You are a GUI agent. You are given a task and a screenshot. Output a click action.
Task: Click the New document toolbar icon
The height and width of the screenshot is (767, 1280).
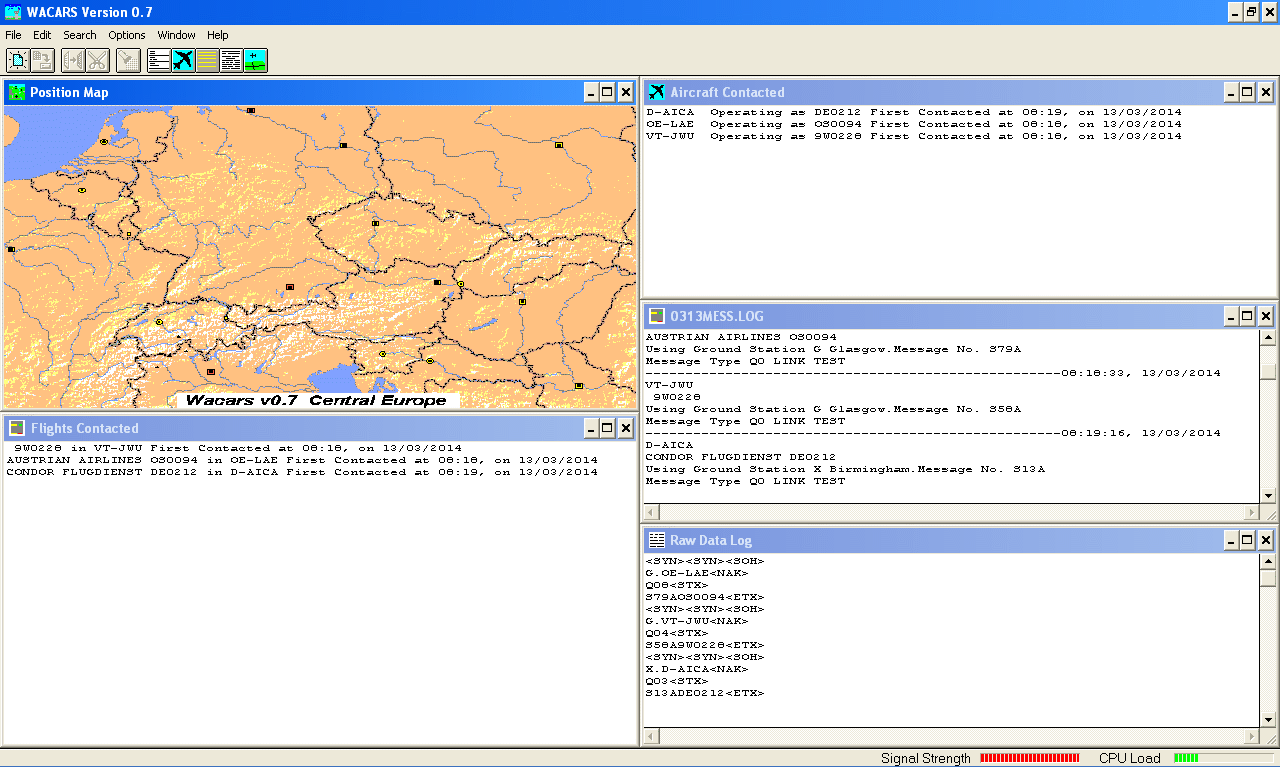(17, 61)
